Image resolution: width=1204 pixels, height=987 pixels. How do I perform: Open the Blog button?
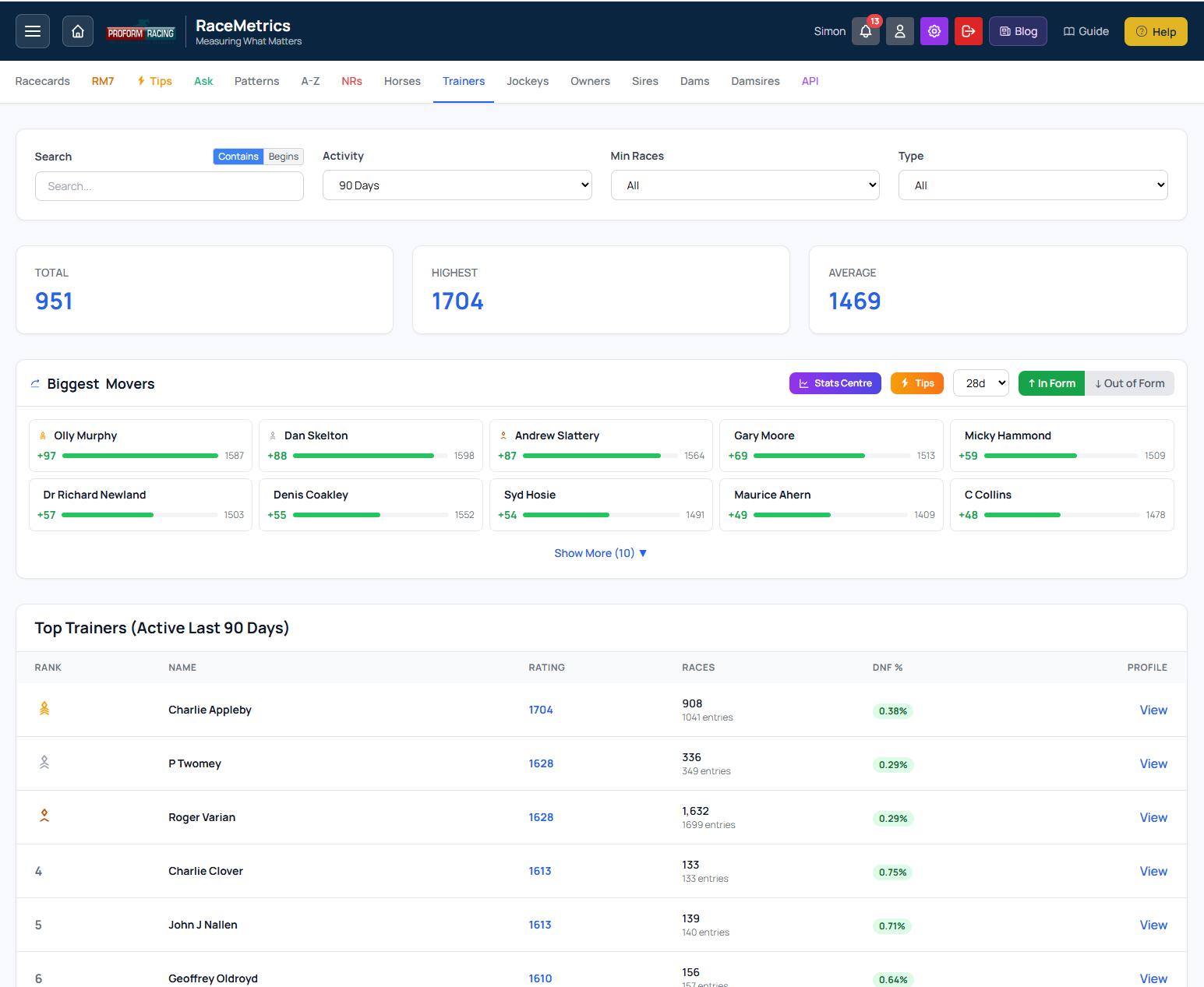[x=1018, y=31]
